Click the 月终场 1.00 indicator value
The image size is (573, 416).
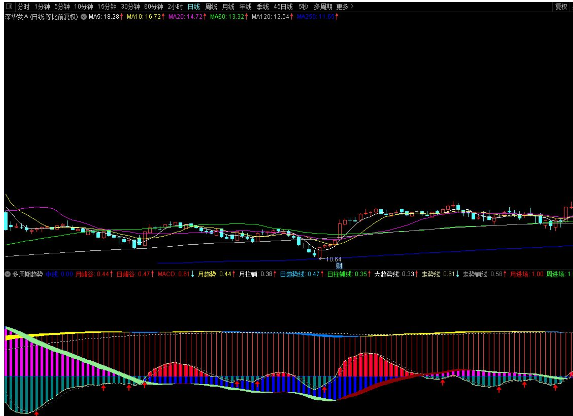(526, 274)
